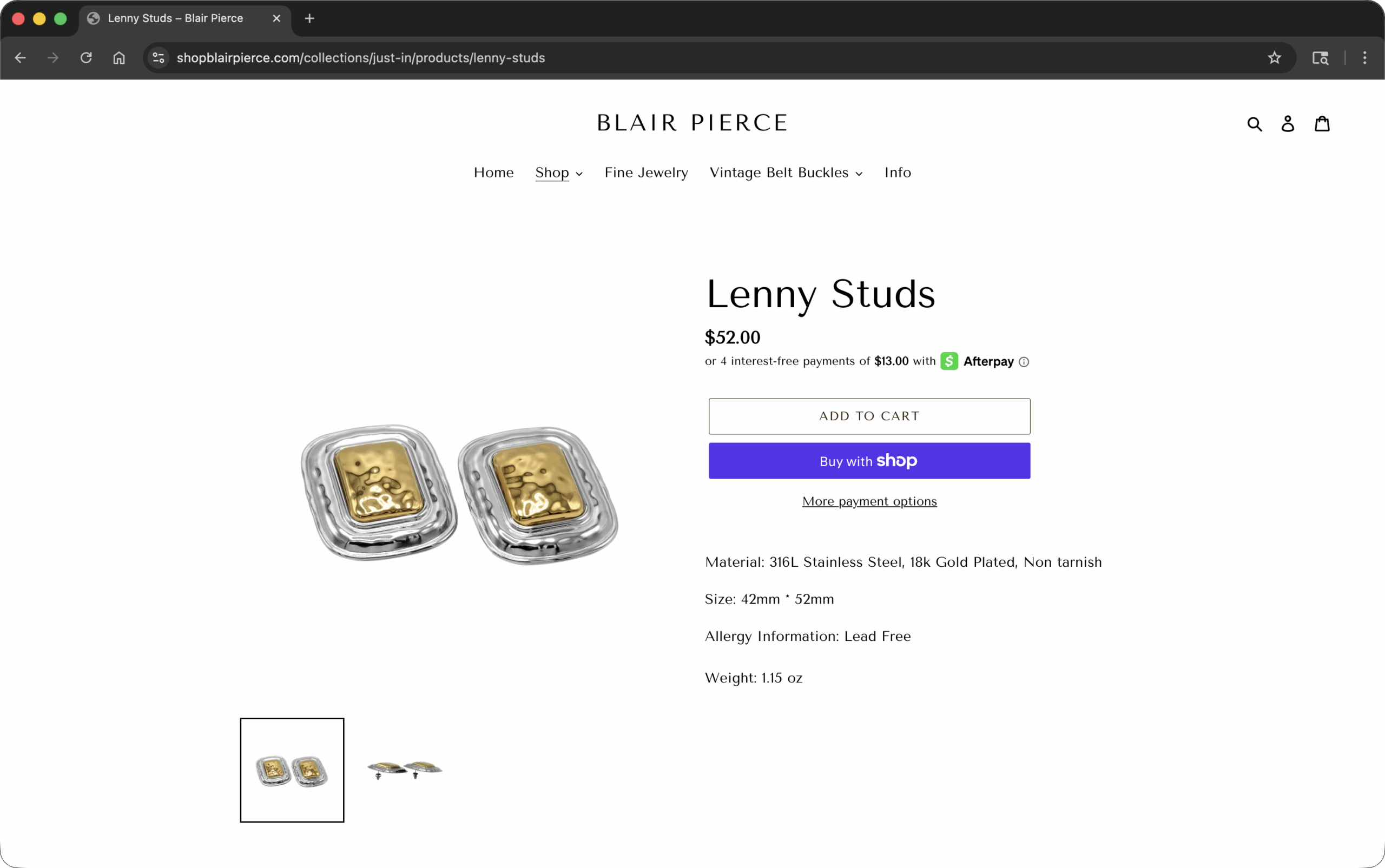Click the Buy with Shop purple button
Screen dimensions: 1385x868
[x=868, y=460]
